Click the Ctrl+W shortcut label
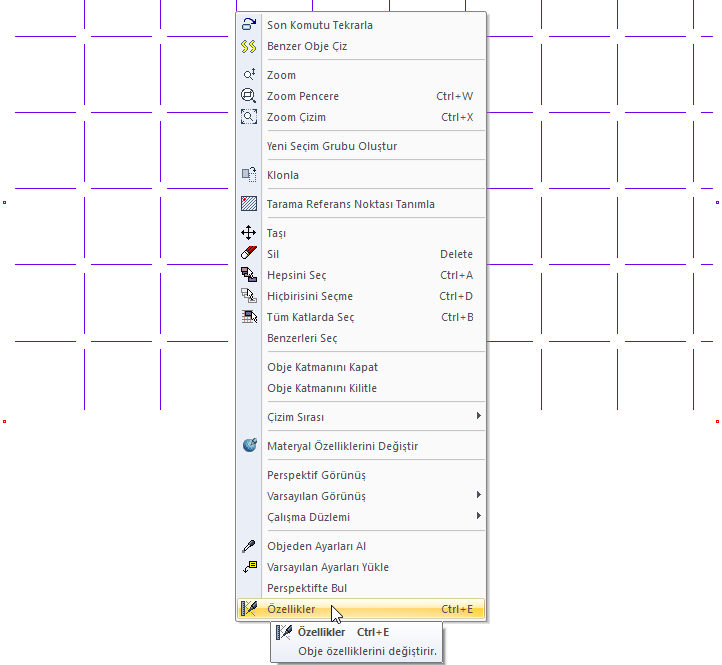 coord(454,96)
